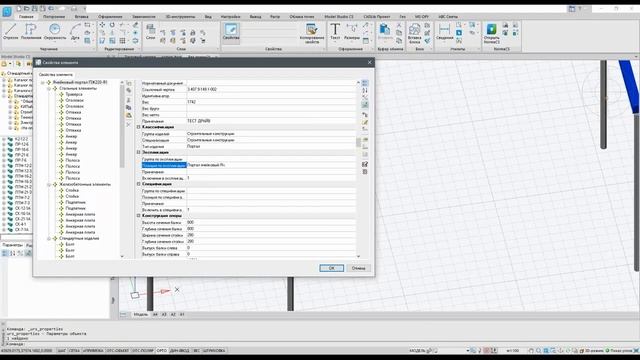The image size is (640, 360).
Task: Toggle ОТС-ОБЪЕКТ object tracking in status bar
Action: coord(118,351)
